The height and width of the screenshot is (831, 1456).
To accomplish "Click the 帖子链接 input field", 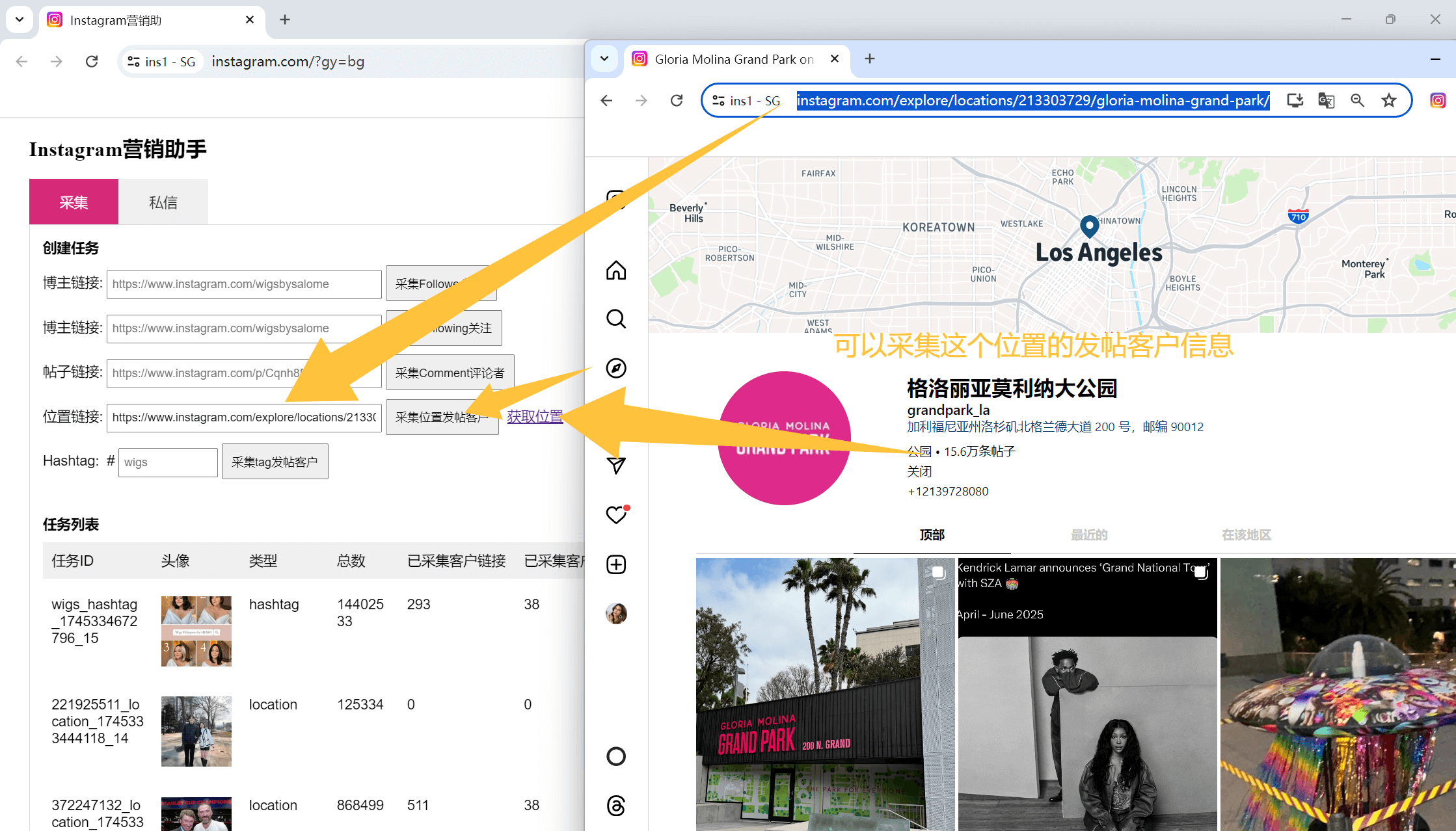I will 244,373.
